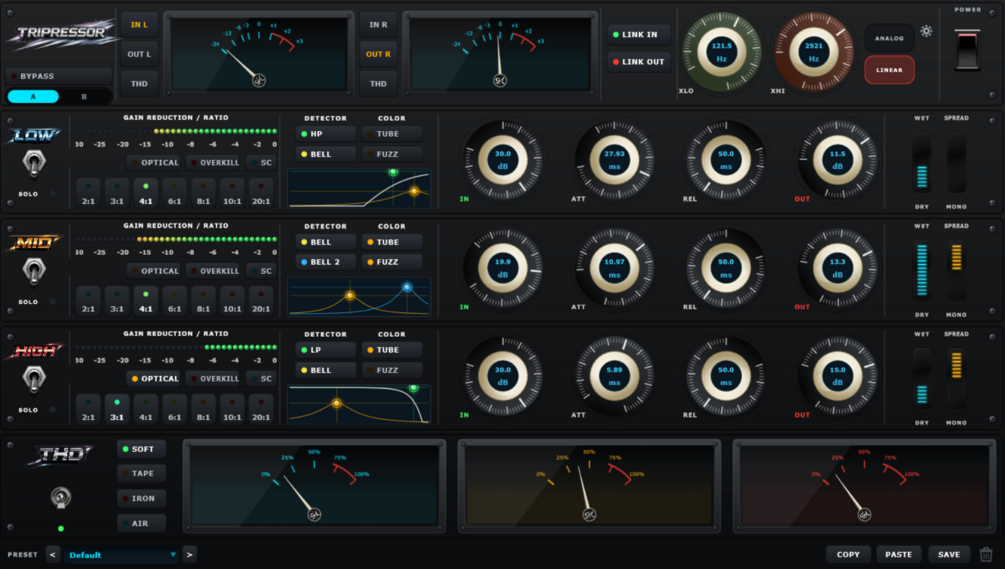Select the OUT L meter source
Screen dimensions: 1005x569
(x=139, y=54)
